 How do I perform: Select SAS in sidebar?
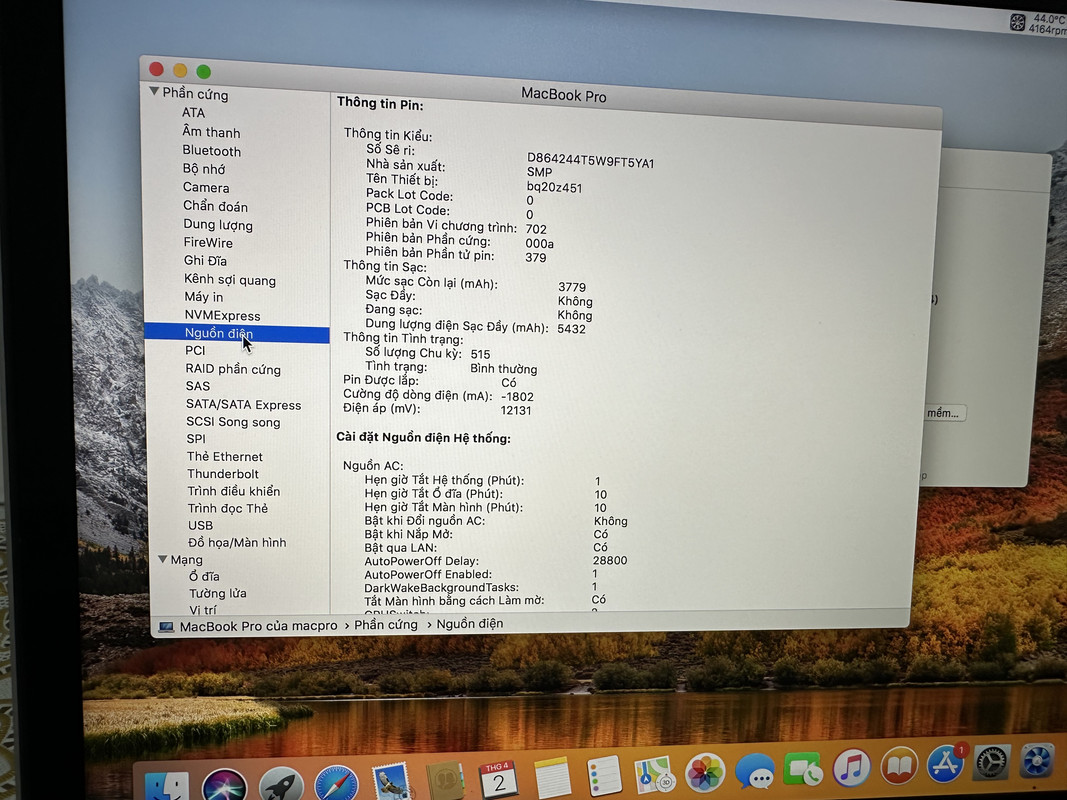click(x=197, y=386)
